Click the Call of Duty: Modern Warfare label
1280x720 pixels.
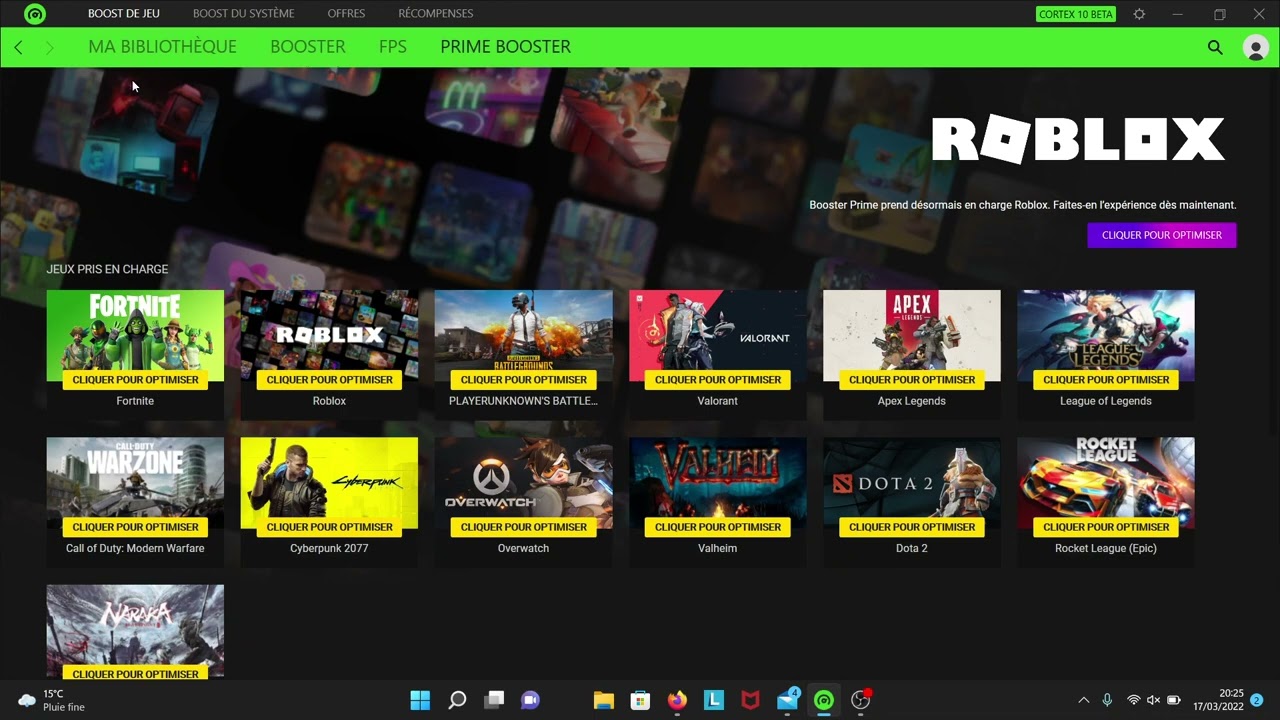pos(135,548)
